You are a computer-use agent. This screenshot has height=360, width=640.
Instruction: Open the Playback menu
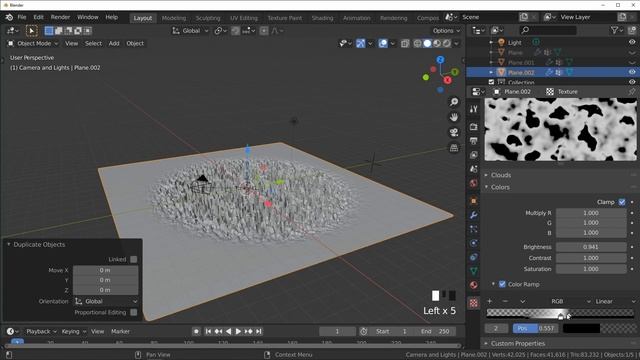pos(40,331)
